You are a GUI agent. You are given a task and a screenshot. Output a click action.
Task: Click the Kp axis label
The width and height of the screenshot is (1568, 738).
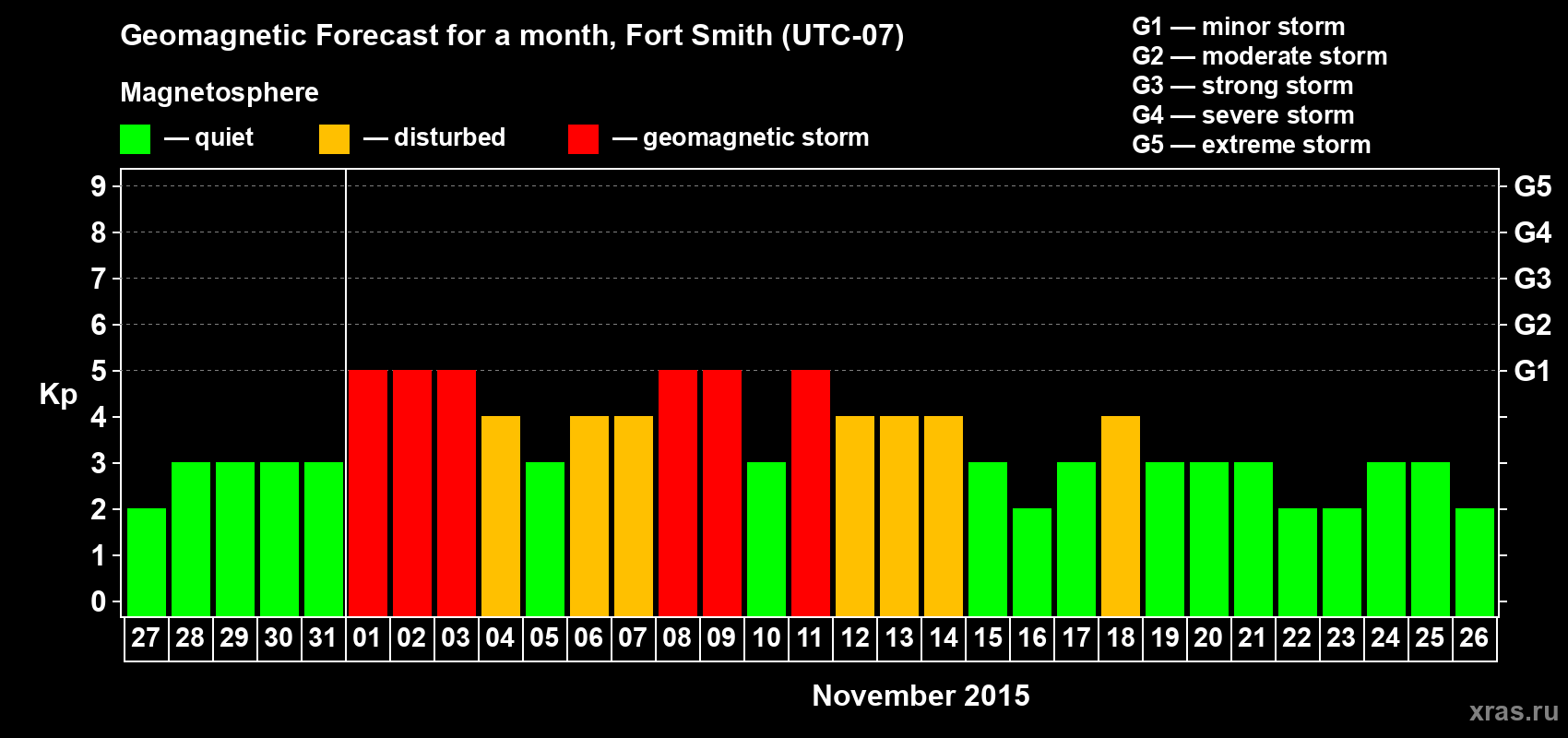click(x=58, y=395)
